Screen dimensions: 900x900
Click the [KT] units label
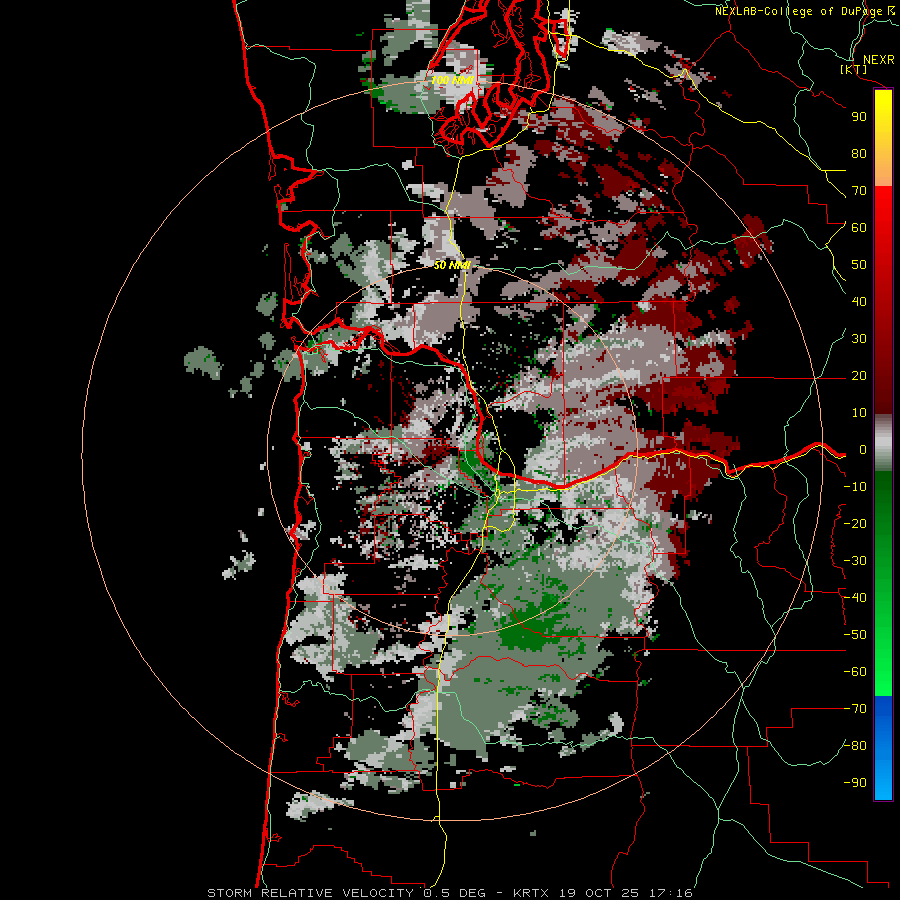[854, 69]
